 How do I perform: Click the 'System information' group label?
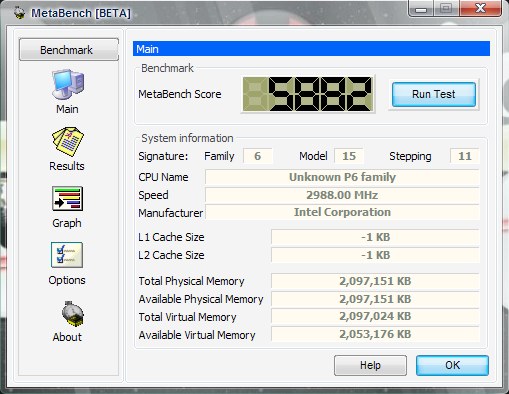pos(187,138)
